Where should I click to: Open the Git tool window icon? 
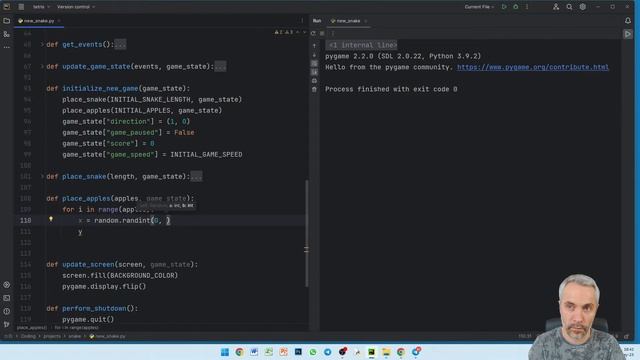[7, 324]
